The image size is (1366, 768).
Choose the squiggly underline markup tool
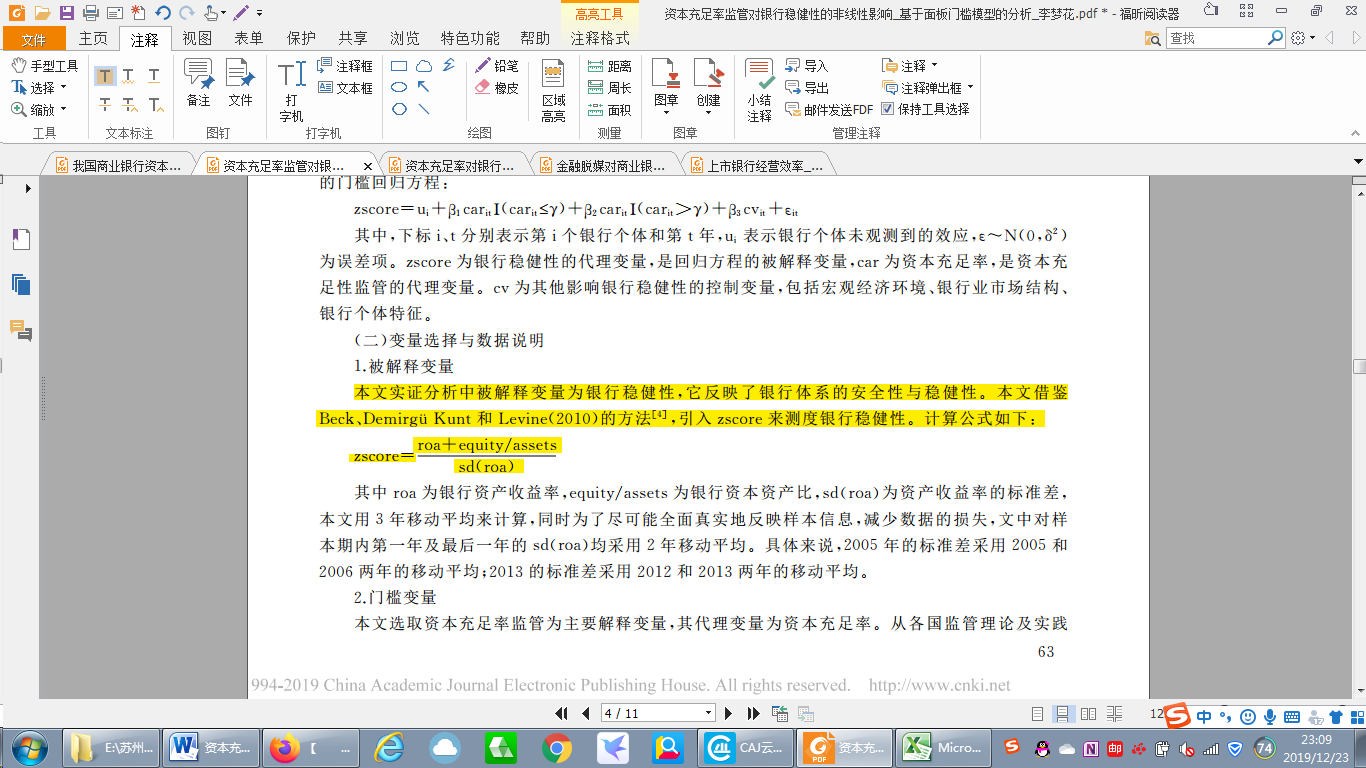pyautogui.click(x=129, y=76)
